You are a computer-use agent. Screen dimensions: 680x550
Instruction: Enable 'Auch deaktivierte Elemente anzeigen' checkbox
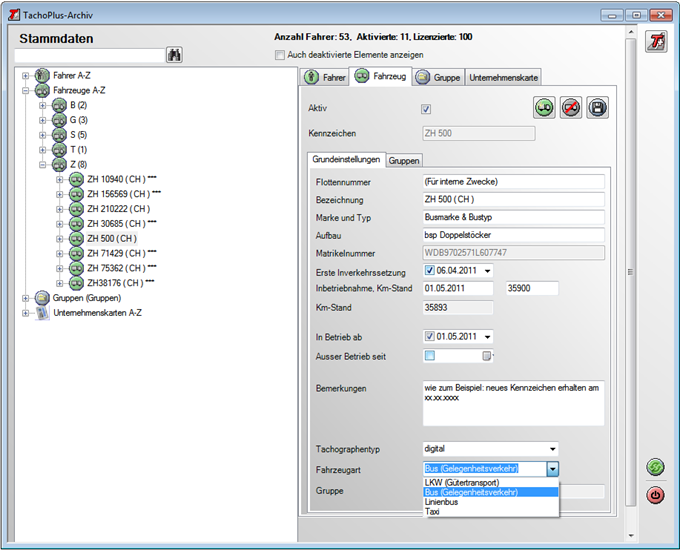[x=280, y=55]
